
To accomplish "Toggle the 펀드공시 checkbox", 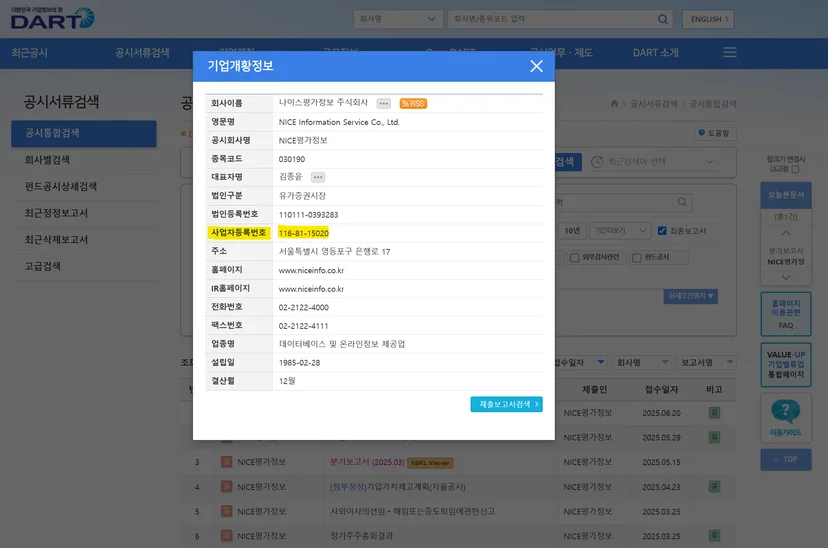I will (637, 258).
